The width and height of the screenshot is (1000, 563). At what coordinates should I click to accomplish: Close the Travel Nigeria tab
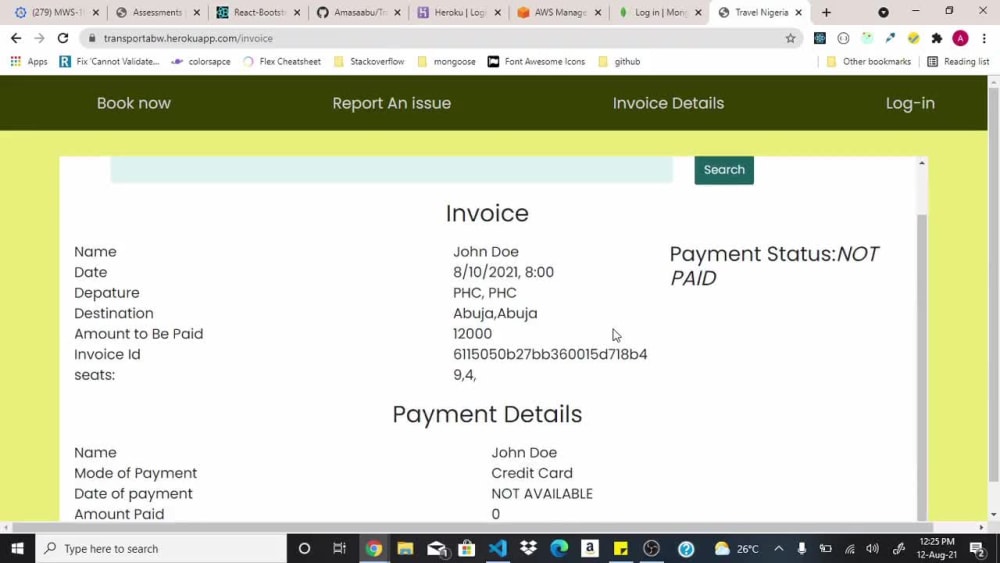coord(798,12)
